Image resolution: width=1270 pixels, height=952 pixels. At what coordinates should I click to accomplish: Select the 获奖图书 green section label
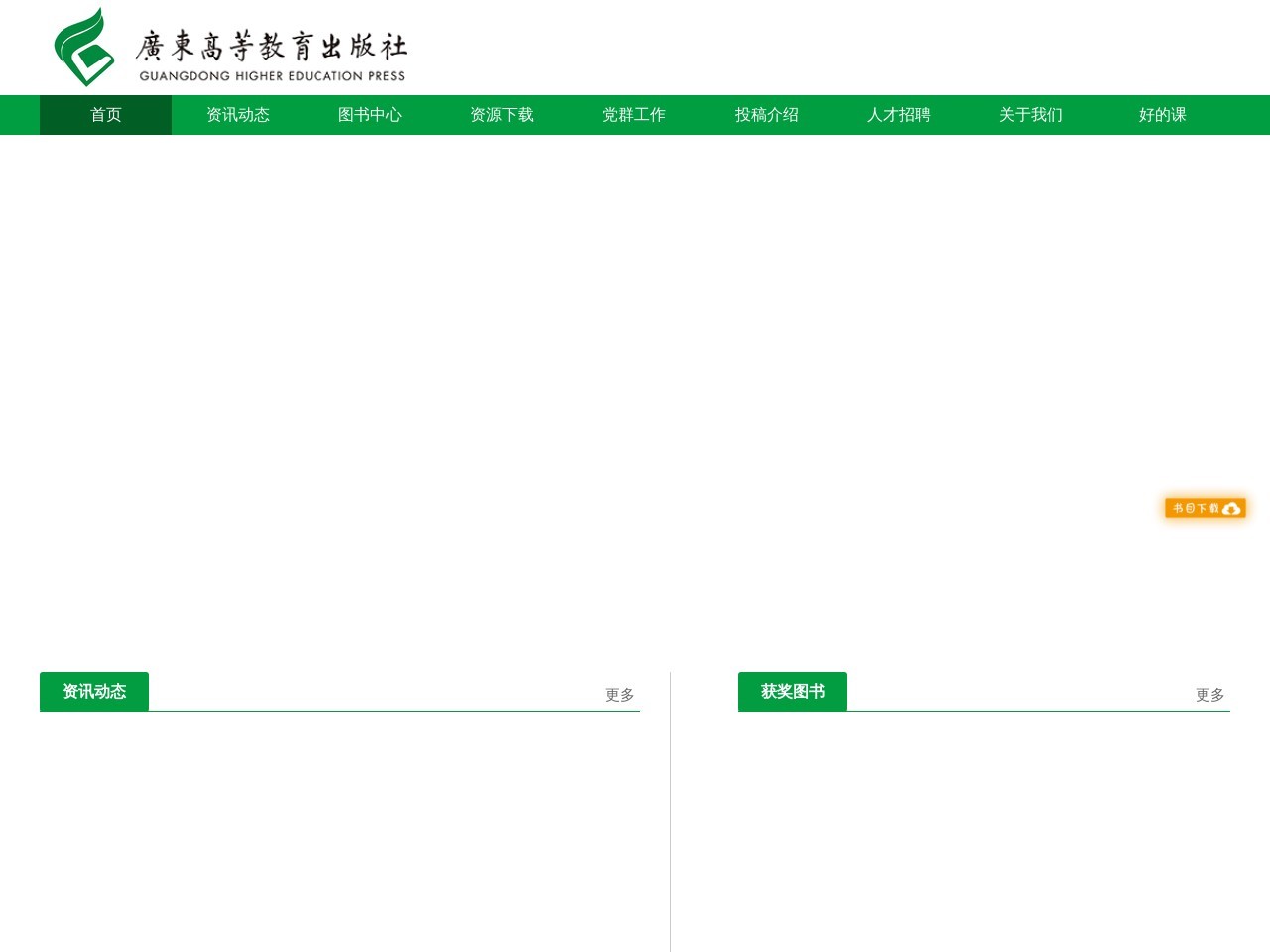pos(792,691)
